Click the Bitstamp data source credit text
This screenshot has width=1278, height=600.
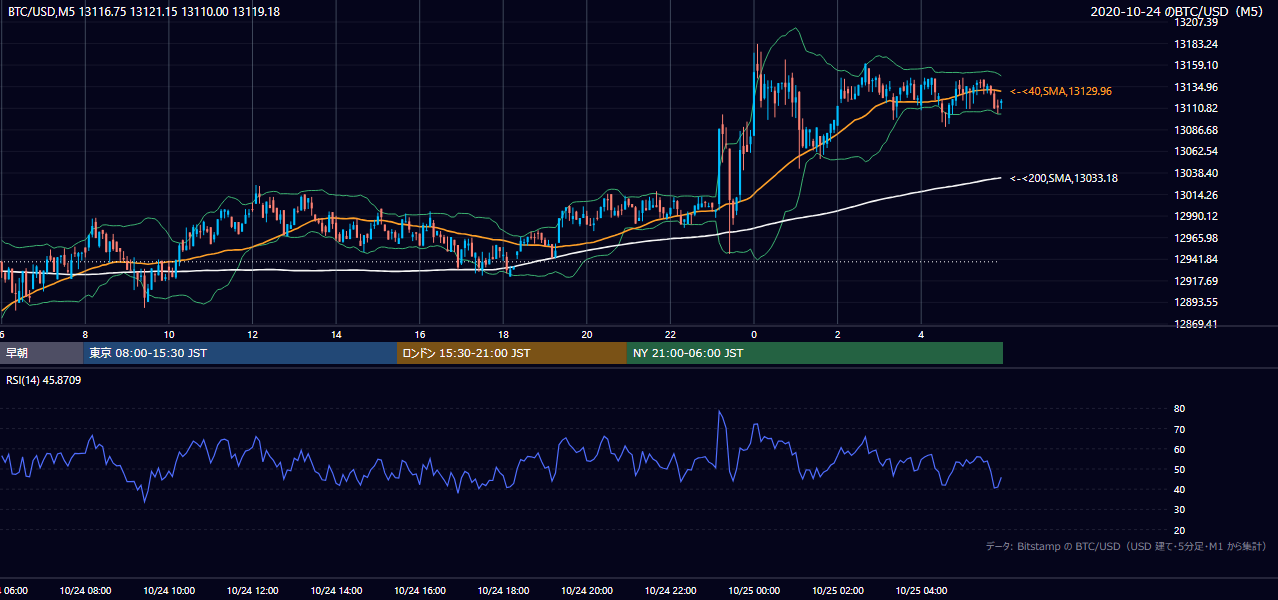point(1126,546)
